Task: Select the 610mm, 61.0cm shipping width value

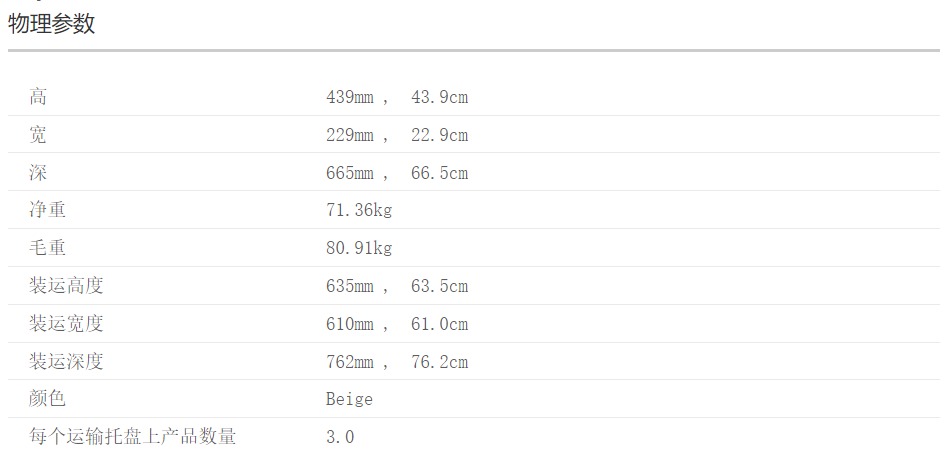Action: [396, 324]
